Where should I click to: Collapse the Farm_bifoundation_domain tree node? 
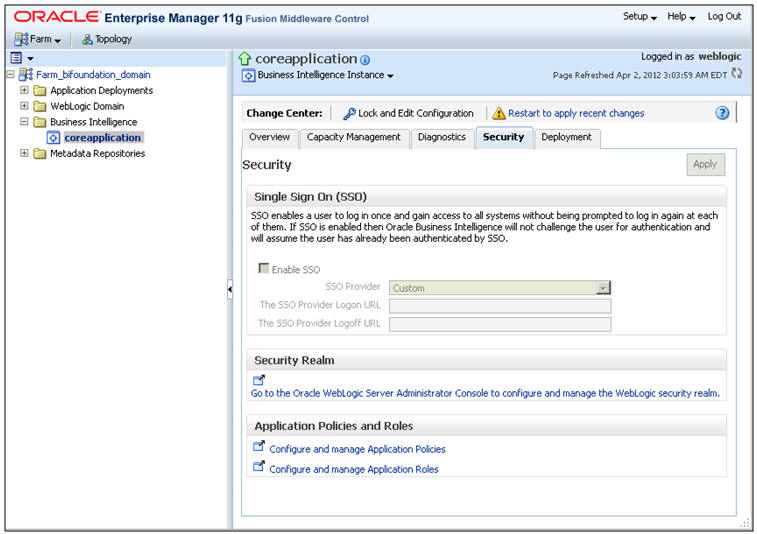(10, 74)
